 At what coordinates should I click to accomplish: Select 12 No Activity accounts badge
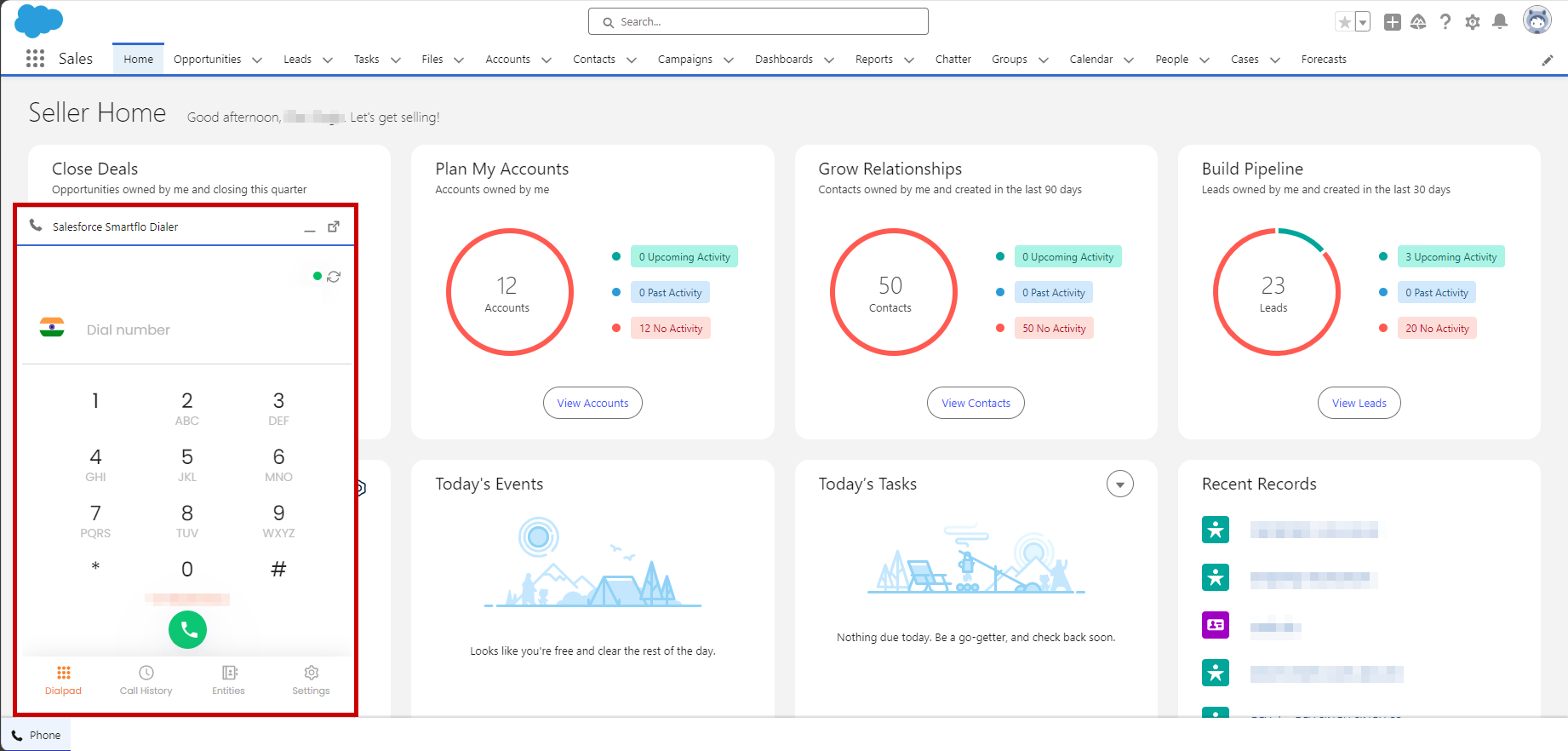(671, 328)
